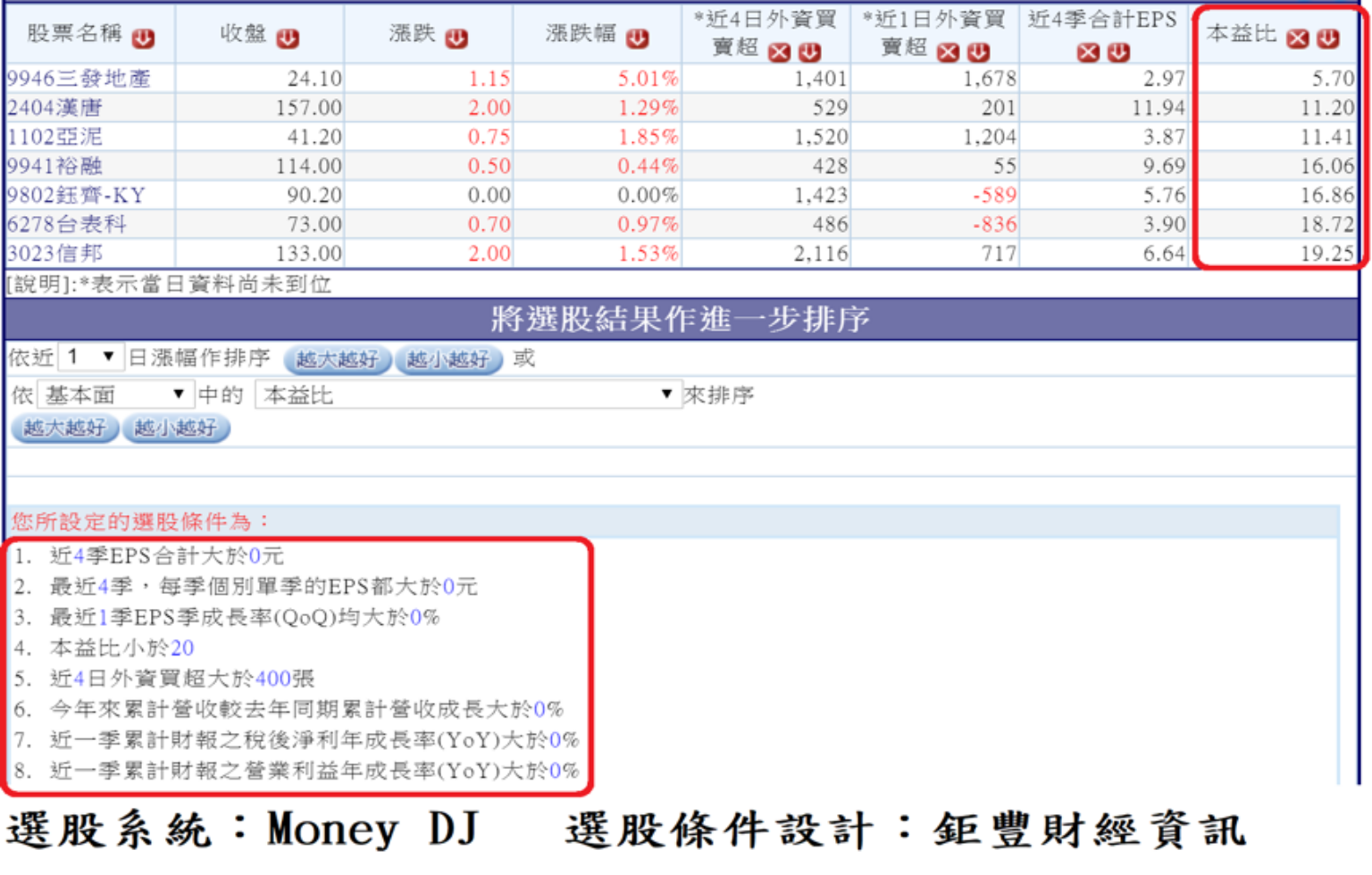Viewport: 1372px width, 875px height.
Task: Delete the 本益比 column using X icon
Action: (x=1298, y=38)
